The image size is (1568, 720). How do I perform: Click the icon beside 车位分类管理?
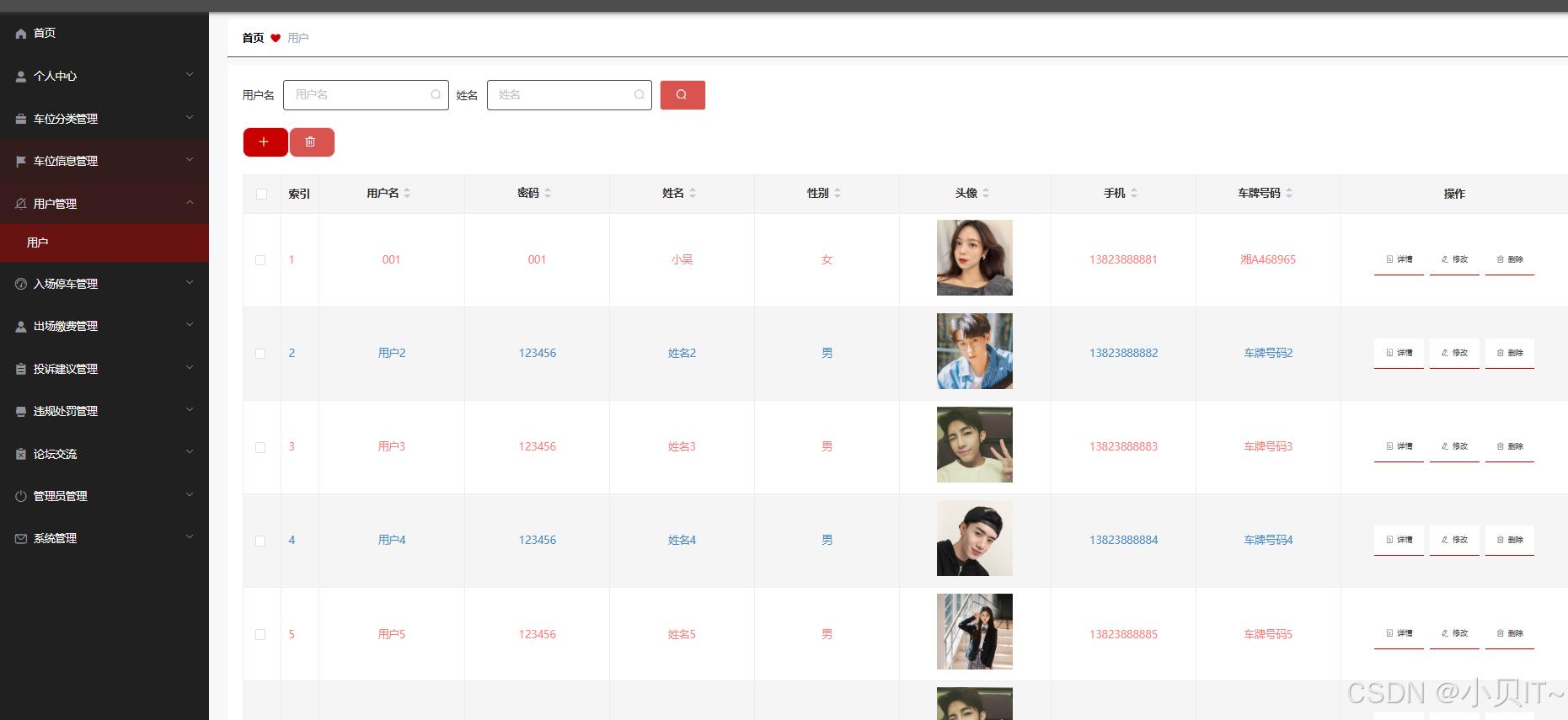tap(21, 119)
